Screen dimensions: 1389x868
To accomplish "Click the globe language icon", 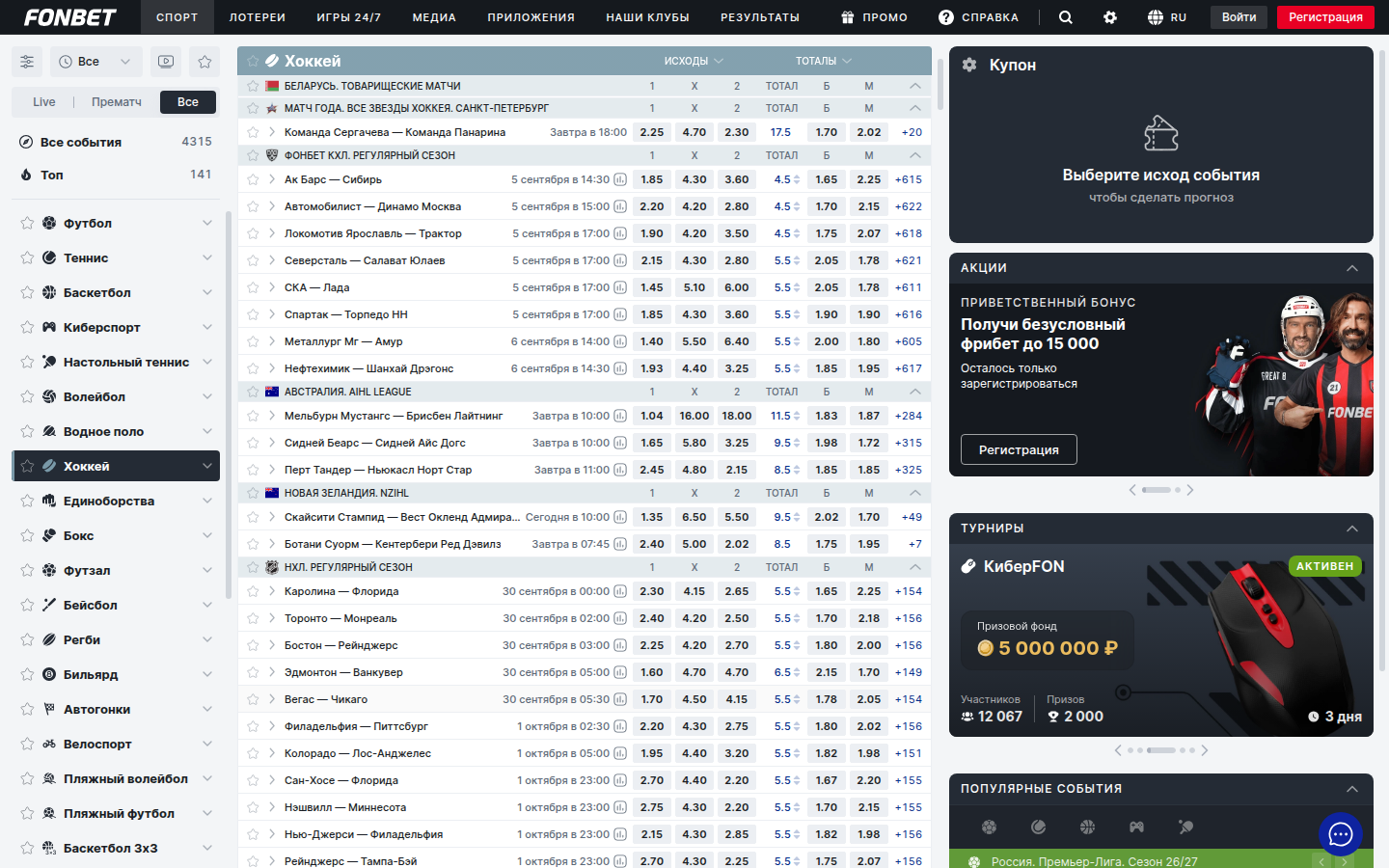I will (x=1156, y=17).
